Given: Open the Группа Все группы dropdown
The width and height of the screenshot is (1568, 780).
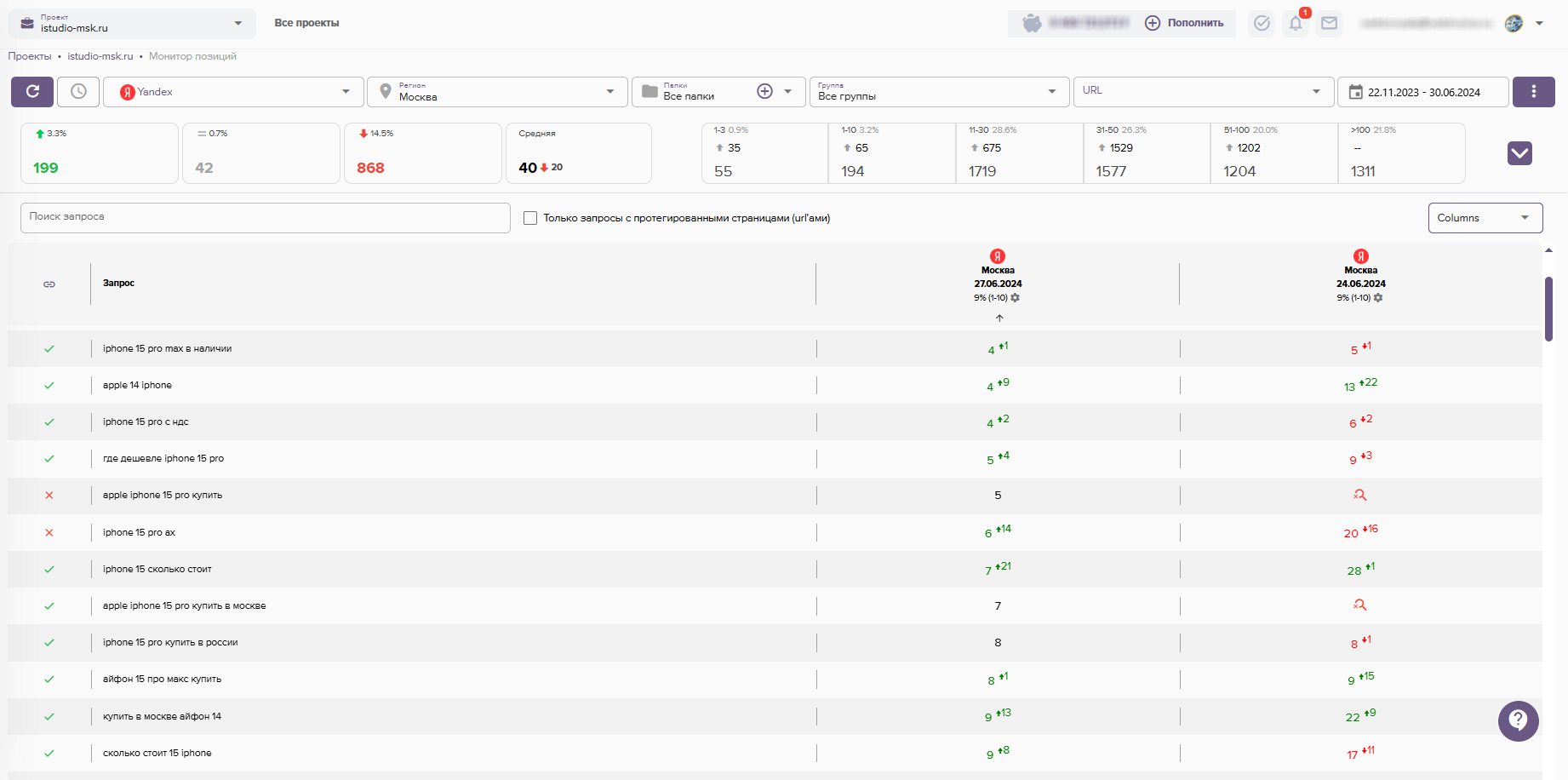Looking at the screenshot, I should pos(939,92).
